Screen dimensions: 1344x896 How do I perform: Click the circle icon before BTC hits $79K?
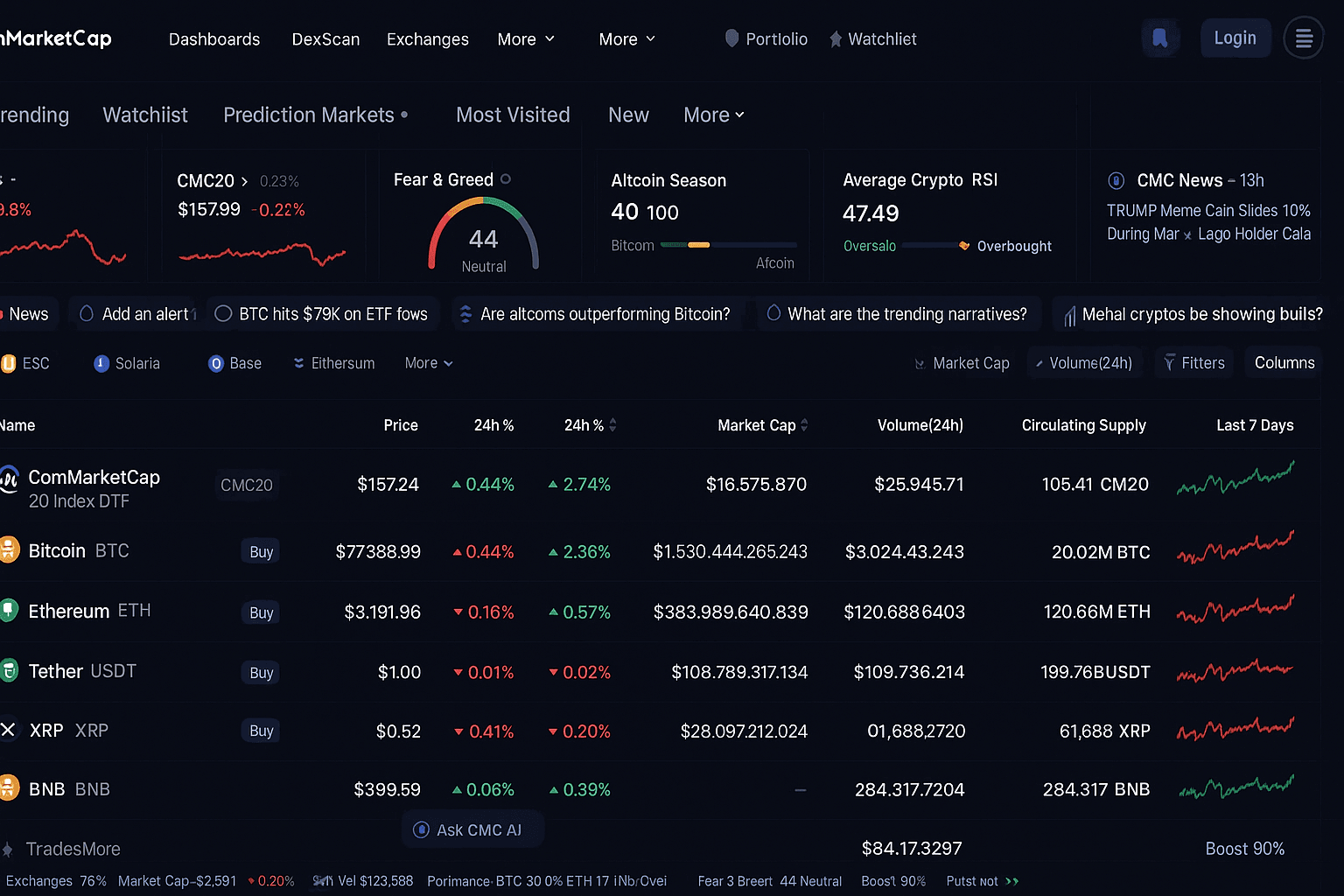tap(223, 313)
